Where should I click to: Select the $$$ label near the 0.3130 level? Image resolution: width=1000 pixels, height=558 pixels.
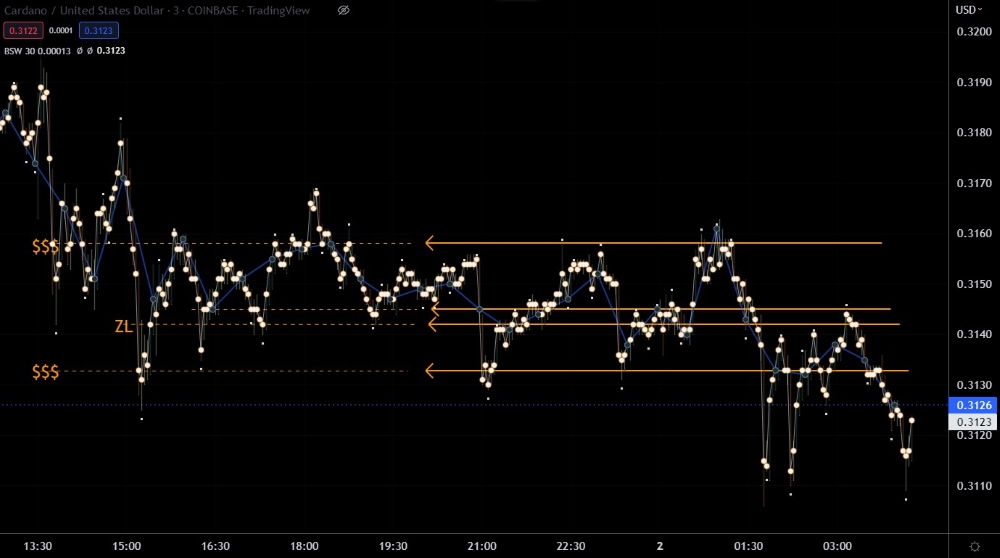tap(45, 372)
